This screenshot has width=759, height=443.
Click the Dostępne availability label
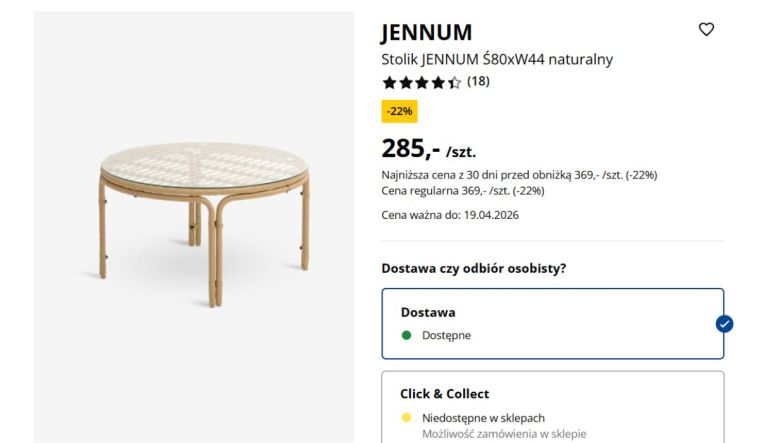click(446, 335)
